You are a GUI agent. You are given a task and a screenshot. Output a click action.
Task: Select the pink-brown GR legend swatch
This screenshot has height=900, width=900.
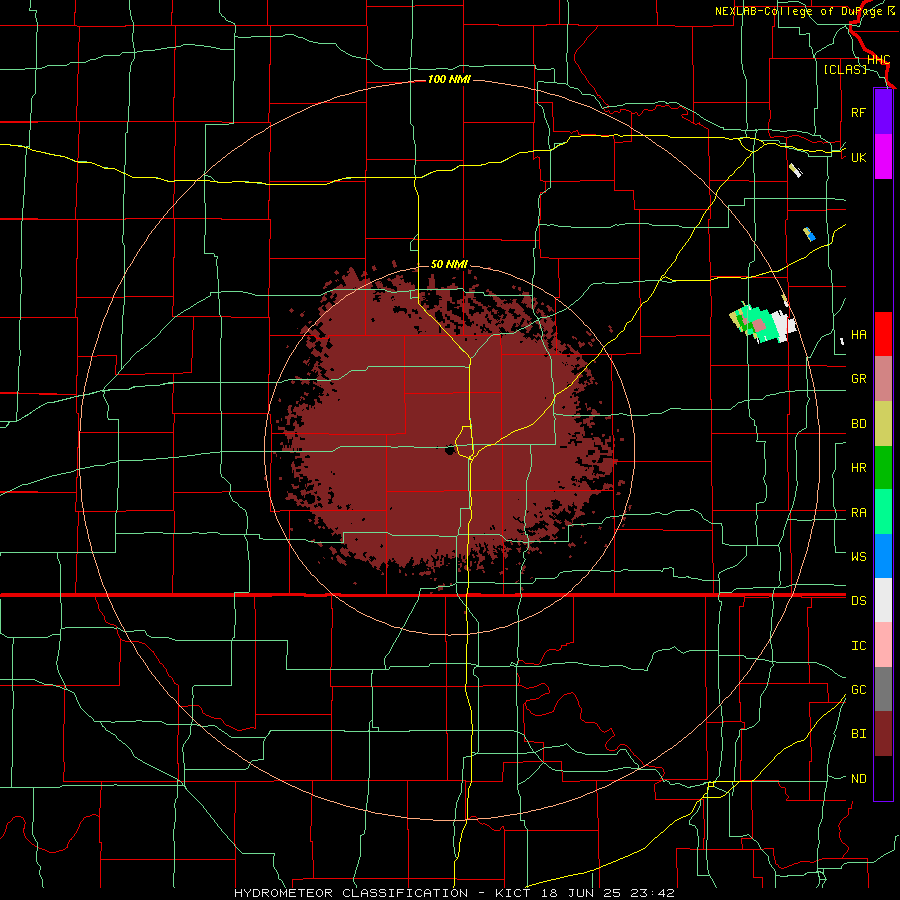tap(883, 378)
